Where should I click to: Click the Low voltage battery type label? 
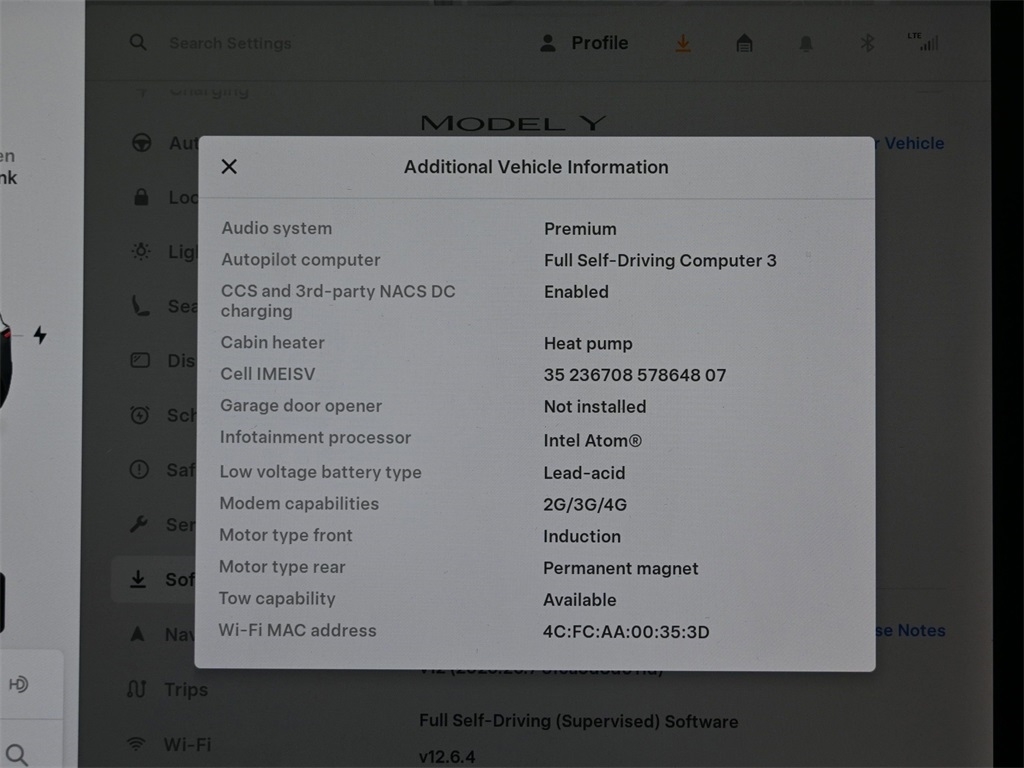pos(321,472)
